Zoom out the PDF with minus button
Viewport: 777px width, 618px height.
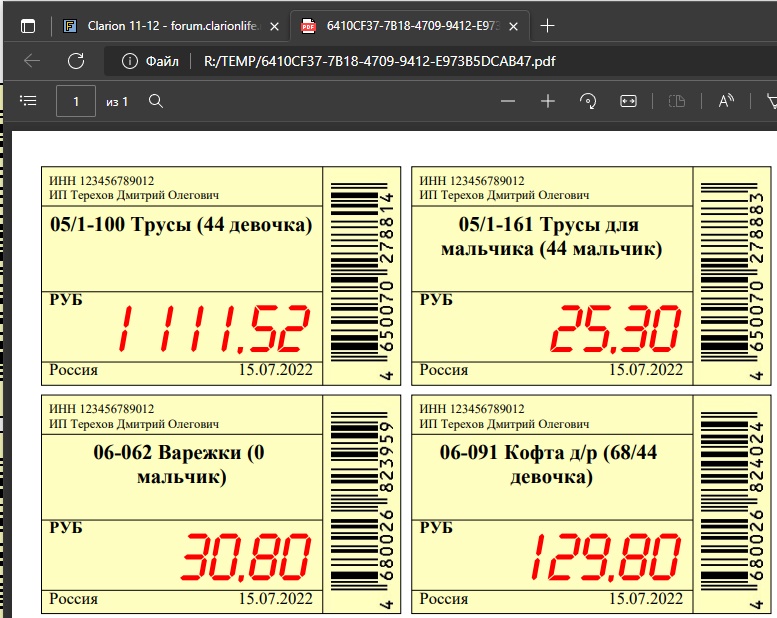(508, 101)
